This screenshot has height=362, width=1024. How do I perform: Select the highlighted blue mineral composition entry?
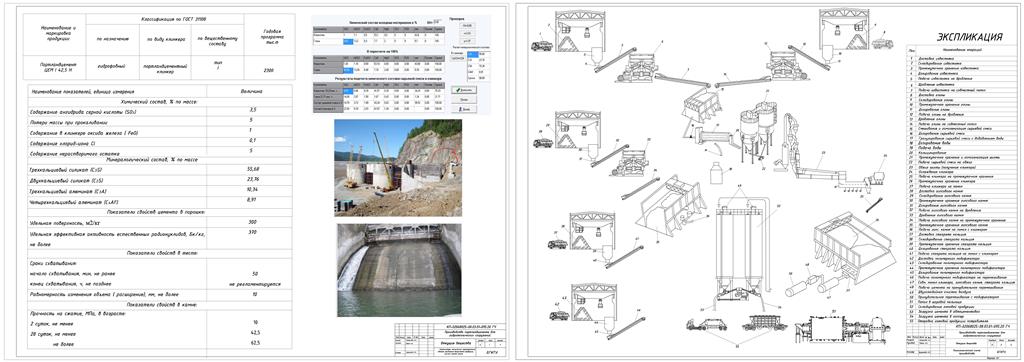click(x=473, y=54)
